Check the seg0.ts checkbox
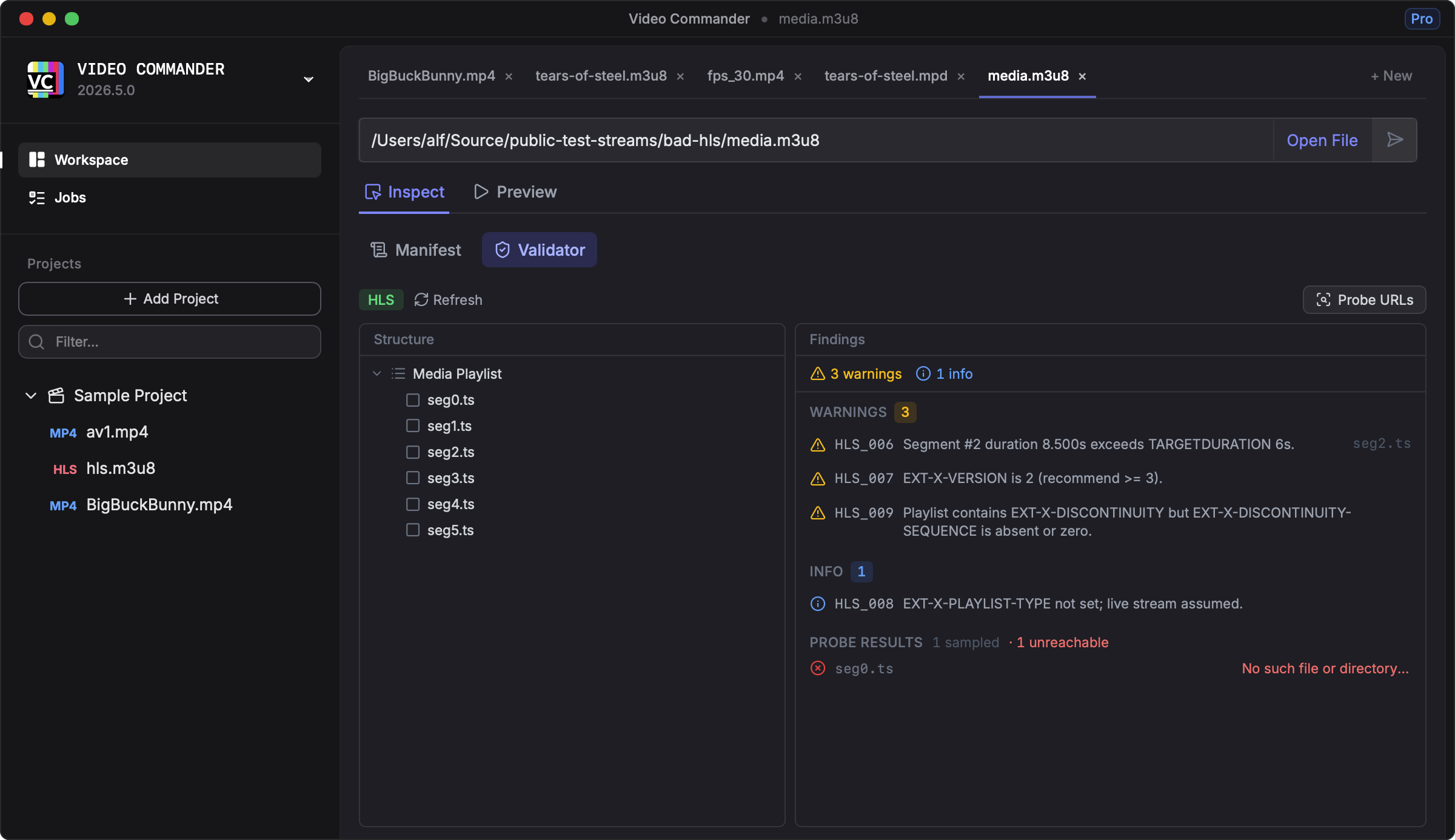This screenshot has height=840, width=1455. tap(413, 400)
